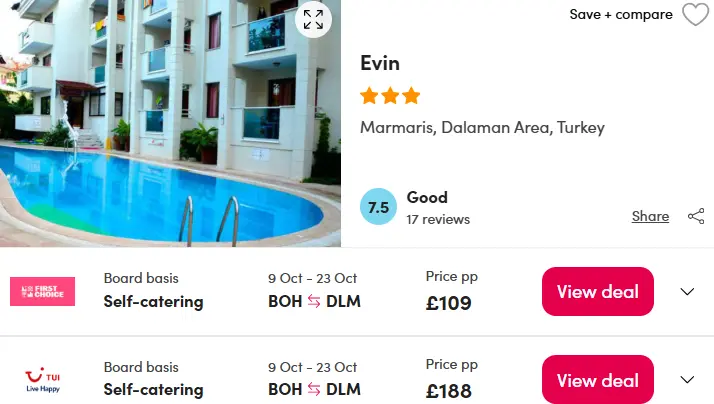View deal for £188 TUI offer
The image size is (714, 404).
[597, 379]
